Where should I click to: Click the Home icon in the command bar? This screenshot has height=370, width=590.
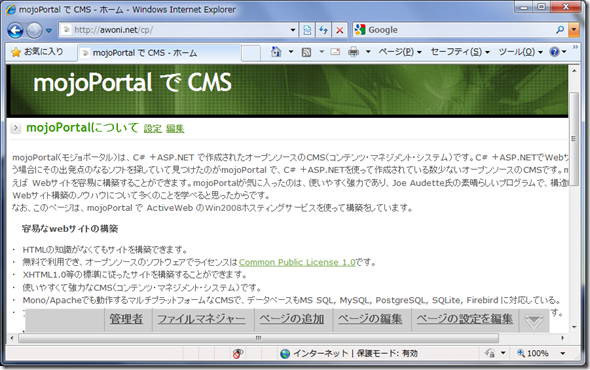(x=276, y=52)
